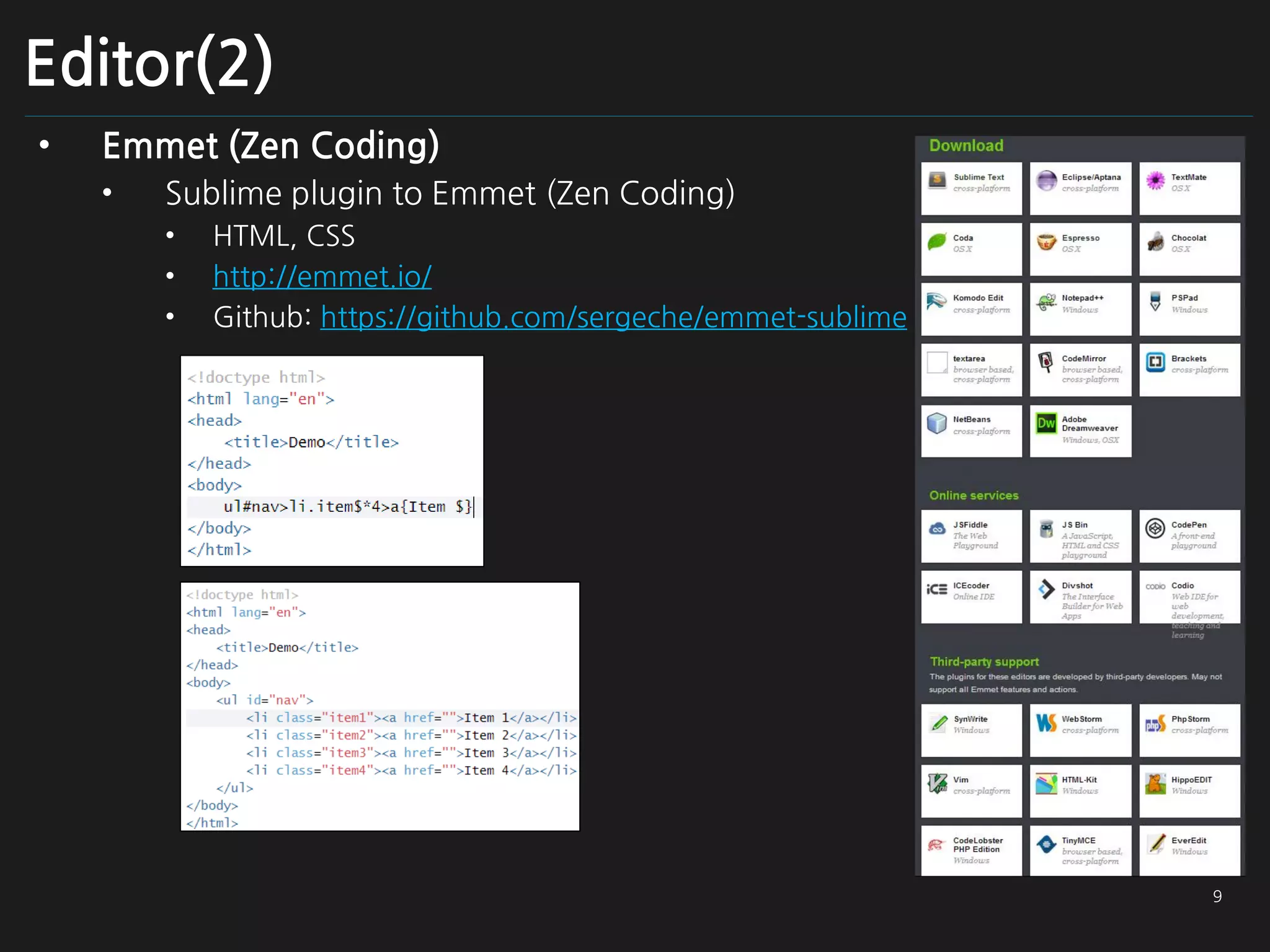This screenshot has width=1270, height=952.
Task: Click the Sublime Text label text
Action: [979, 177]
